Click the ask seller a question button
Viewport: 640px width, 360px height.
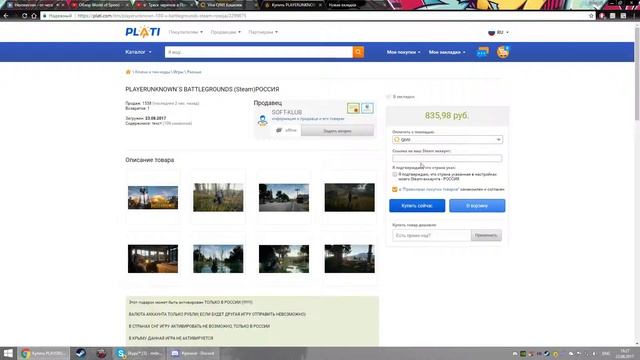pyautogui.click(x=337, y=131)
